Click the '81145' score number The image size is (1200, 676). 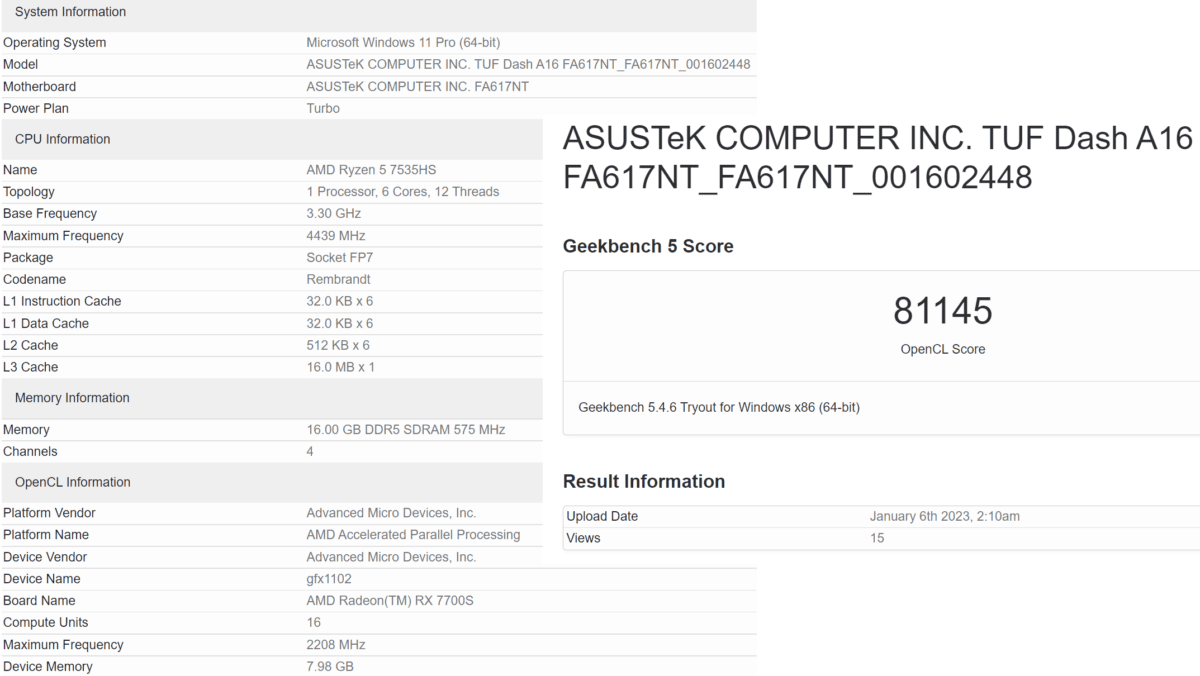pyautogui.click(x=943, y=311)
